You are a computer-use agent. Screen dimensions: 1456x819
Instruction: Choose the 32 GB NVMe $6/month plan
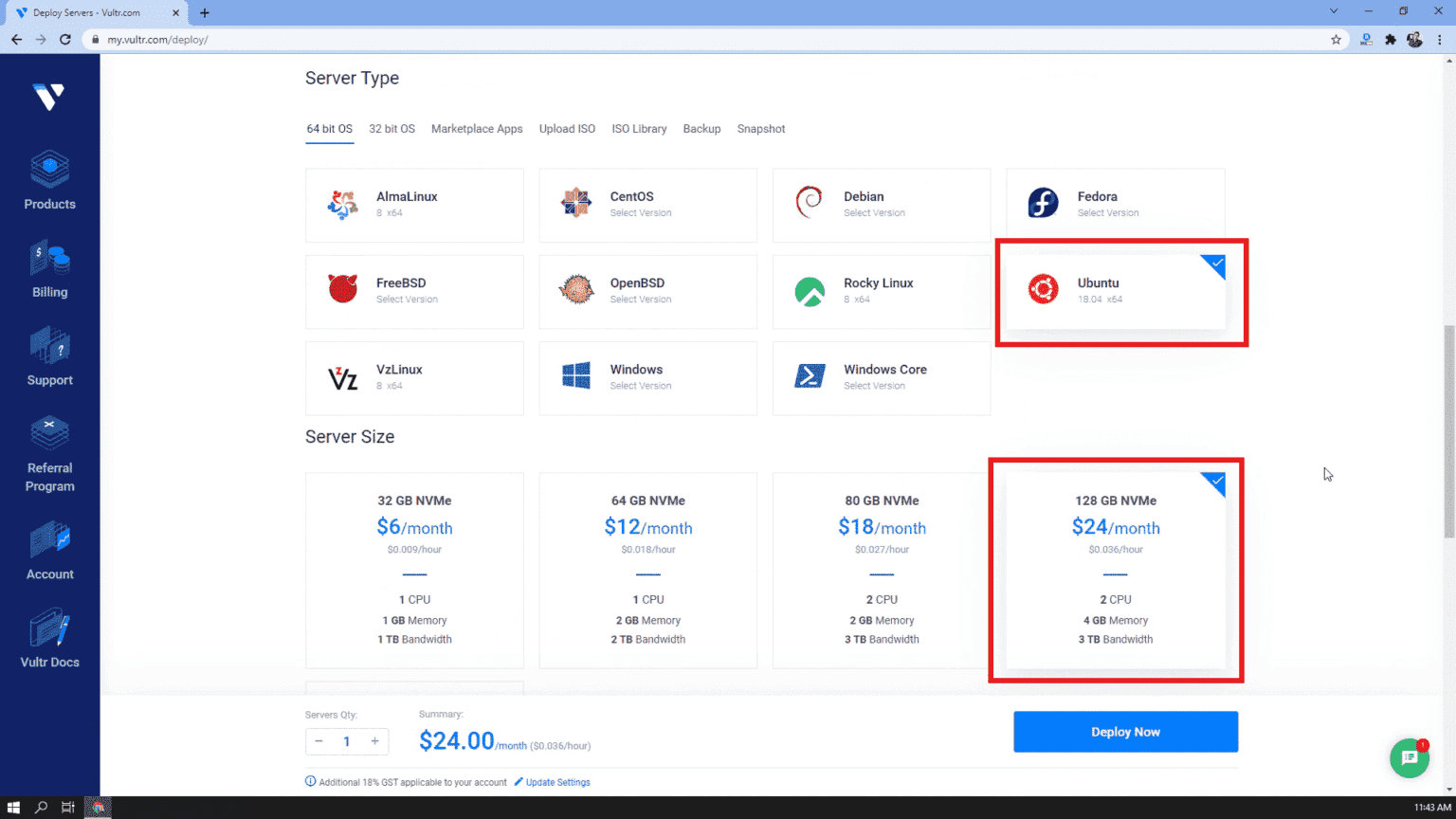(x=414, y=570)
